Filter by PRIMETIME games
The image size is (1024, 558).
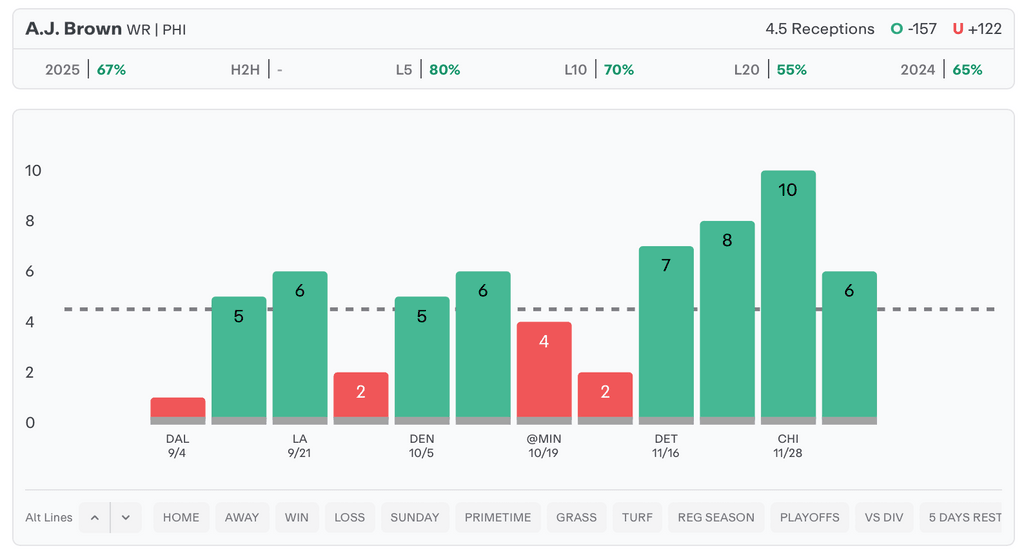click(x=498, y=517)
